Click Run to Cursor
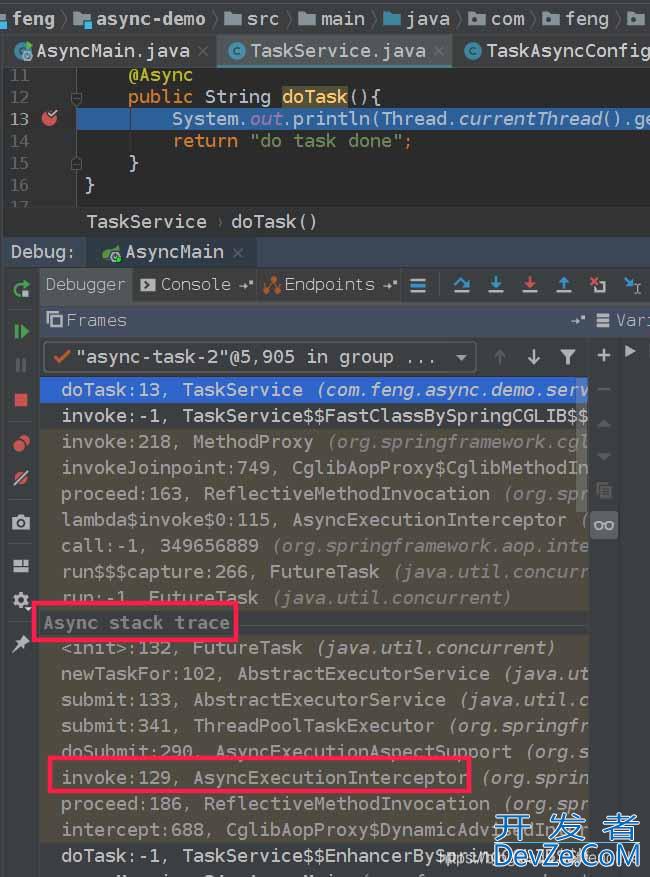This screenshot has height=877, width=650. (x=632, y=286)
